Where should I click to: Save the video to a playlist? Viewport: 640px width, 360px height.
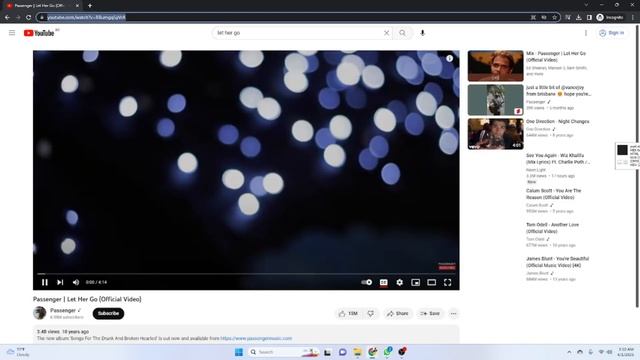[430, 313]
